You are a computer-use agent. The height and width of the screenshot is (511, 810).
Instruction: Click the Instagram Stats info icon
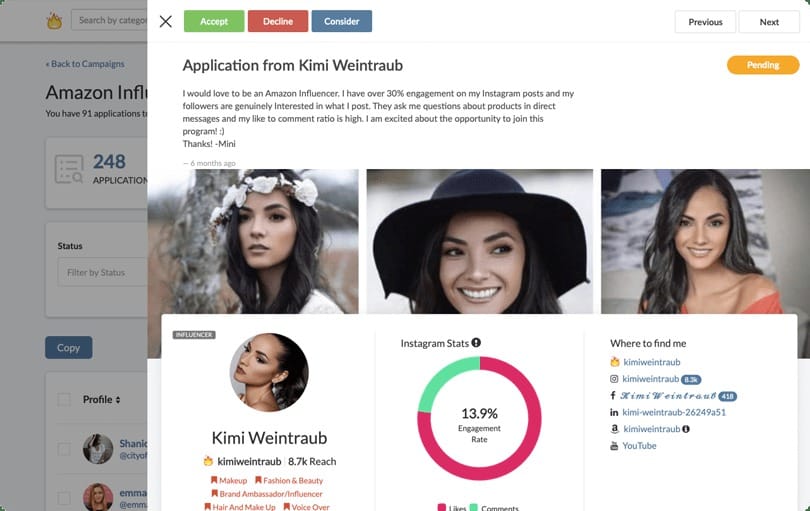(x=476, y=343)
